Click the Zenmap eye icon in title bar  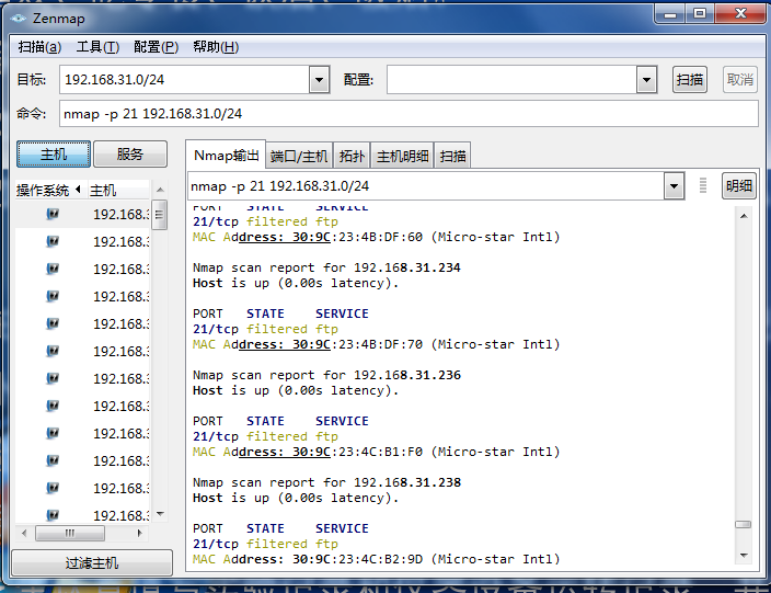[19, 19]
